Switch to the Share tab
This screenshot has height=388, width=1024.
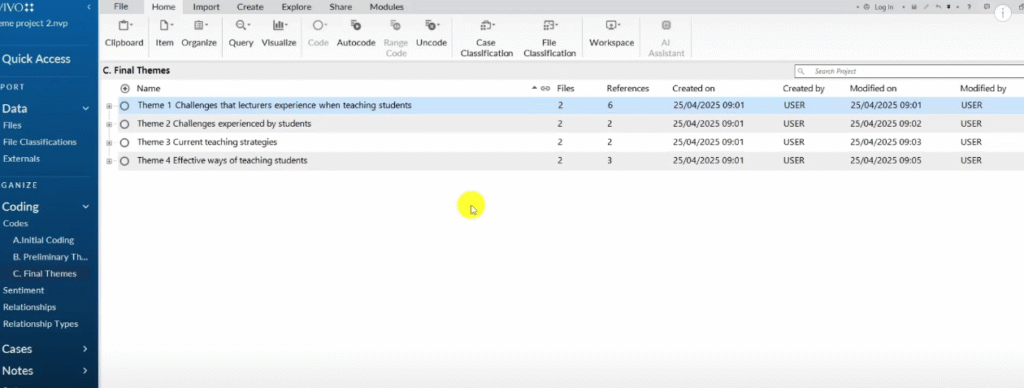341,7
